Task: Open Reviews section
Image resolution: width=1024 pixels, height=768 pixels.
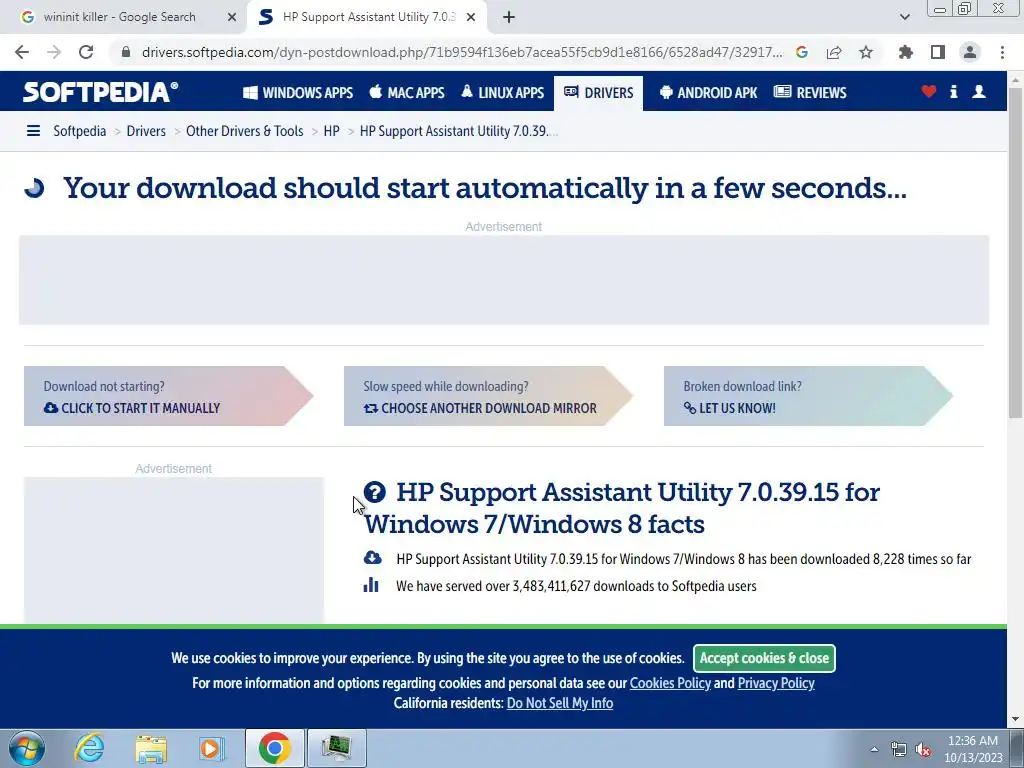Action: (x=810, y=93)
